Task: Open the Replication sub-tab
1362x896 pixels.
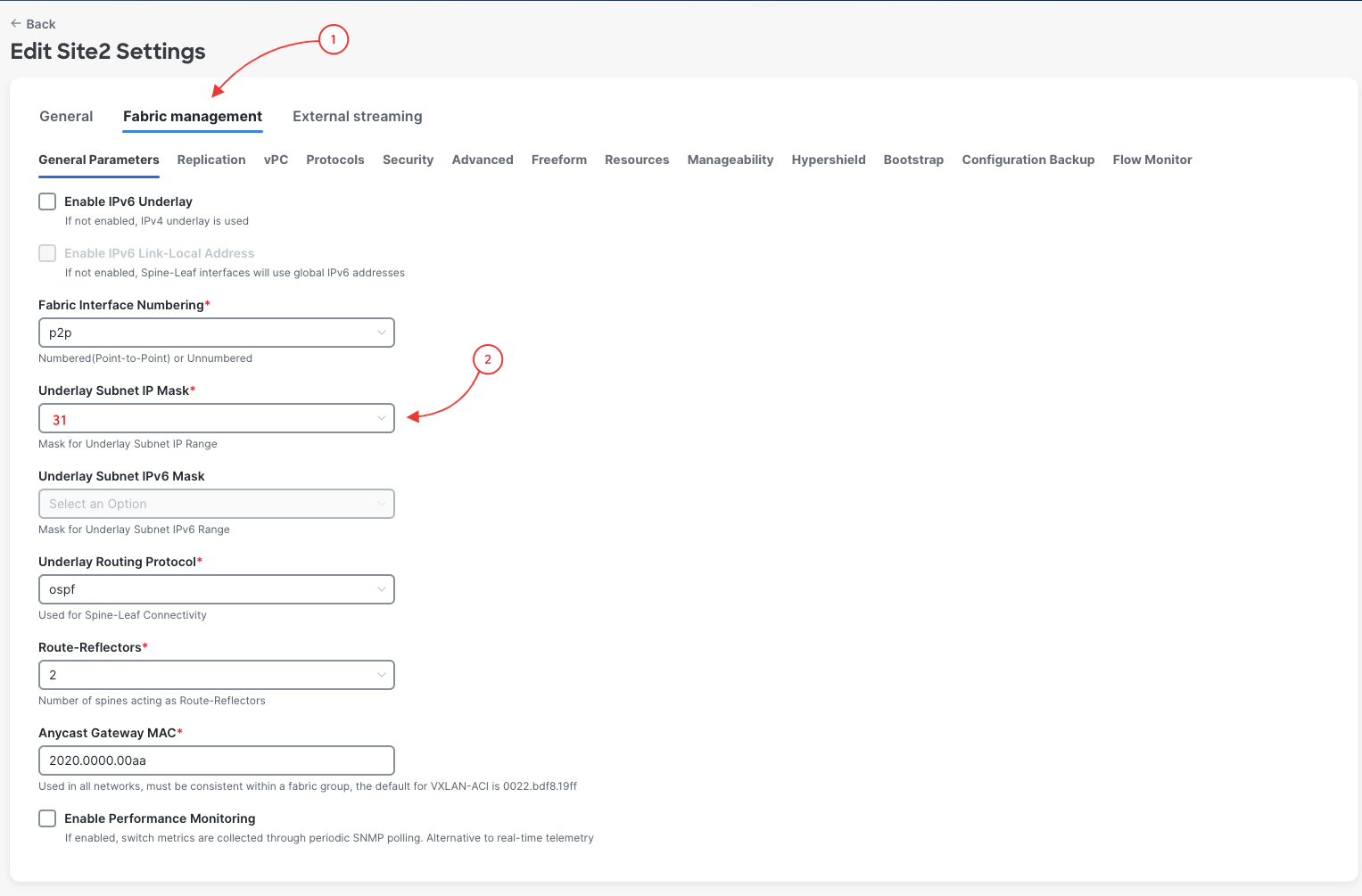Action: pyautogui.click(x=211, y=160)
